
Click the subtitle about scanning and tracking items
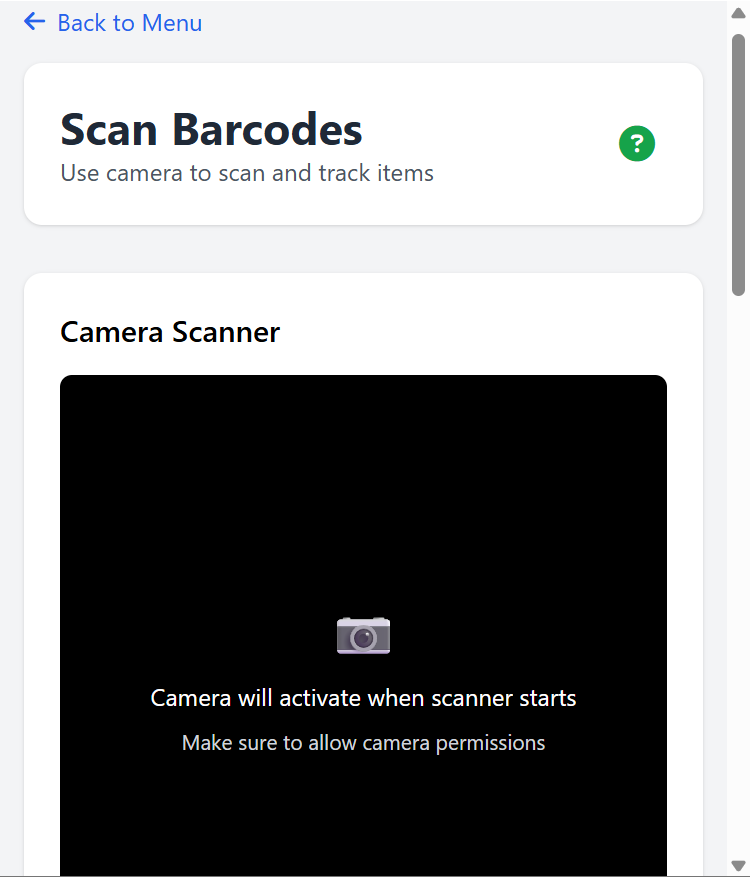247,172
